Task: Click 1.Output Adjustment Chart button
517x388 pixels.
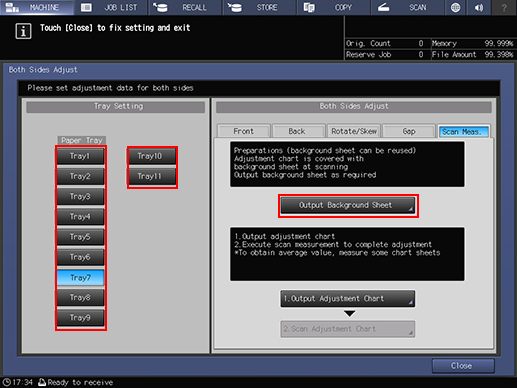Action: coord(348,299)
